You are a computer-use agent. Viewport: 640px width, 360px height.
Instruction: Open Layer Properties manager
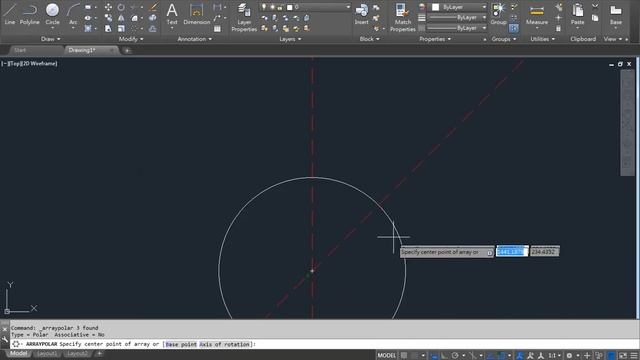244,17
